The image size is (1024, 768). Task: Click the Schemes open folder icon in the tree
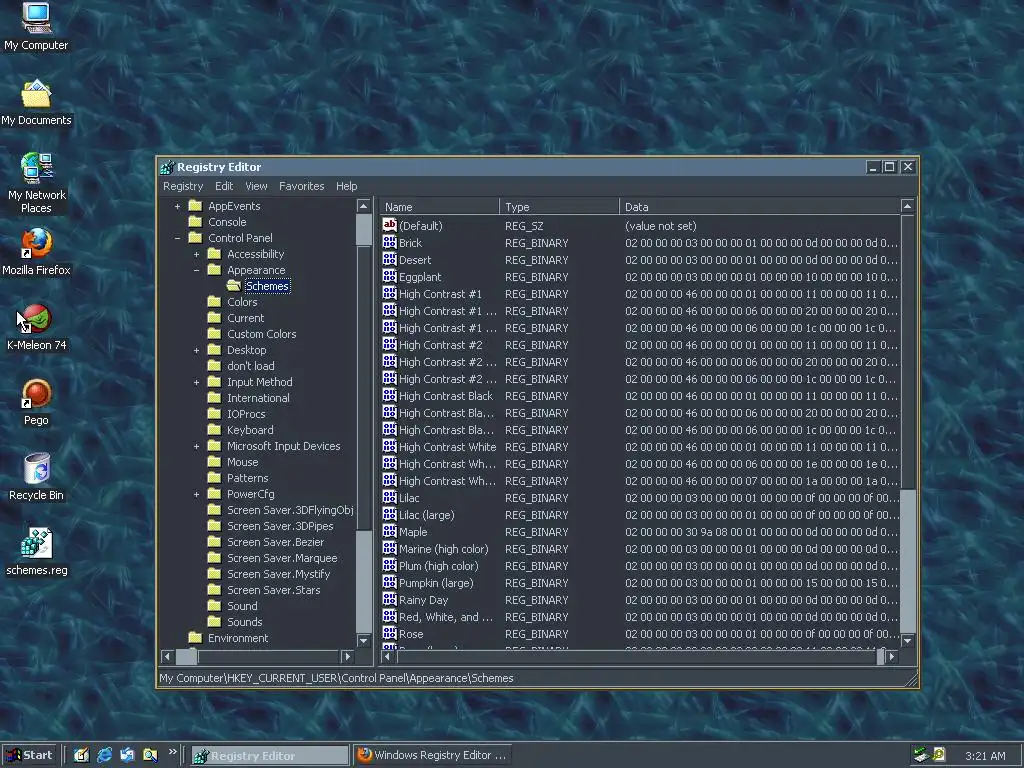tap(234, 285)
